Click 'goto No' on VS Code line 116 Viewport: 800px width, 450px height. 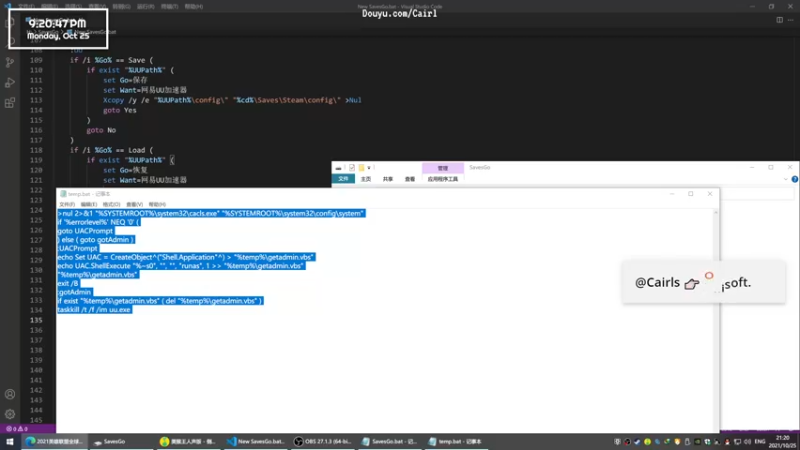tap(101, 130)
